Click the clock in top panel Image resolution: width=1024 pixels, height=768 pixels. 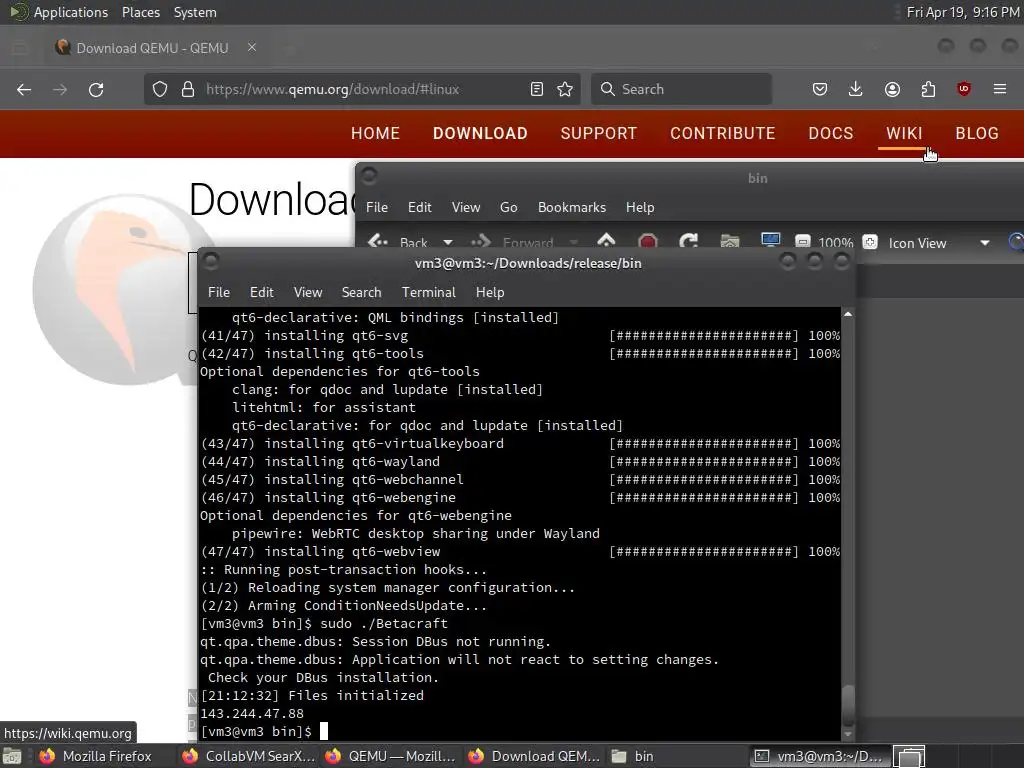[x=963, y=12]
